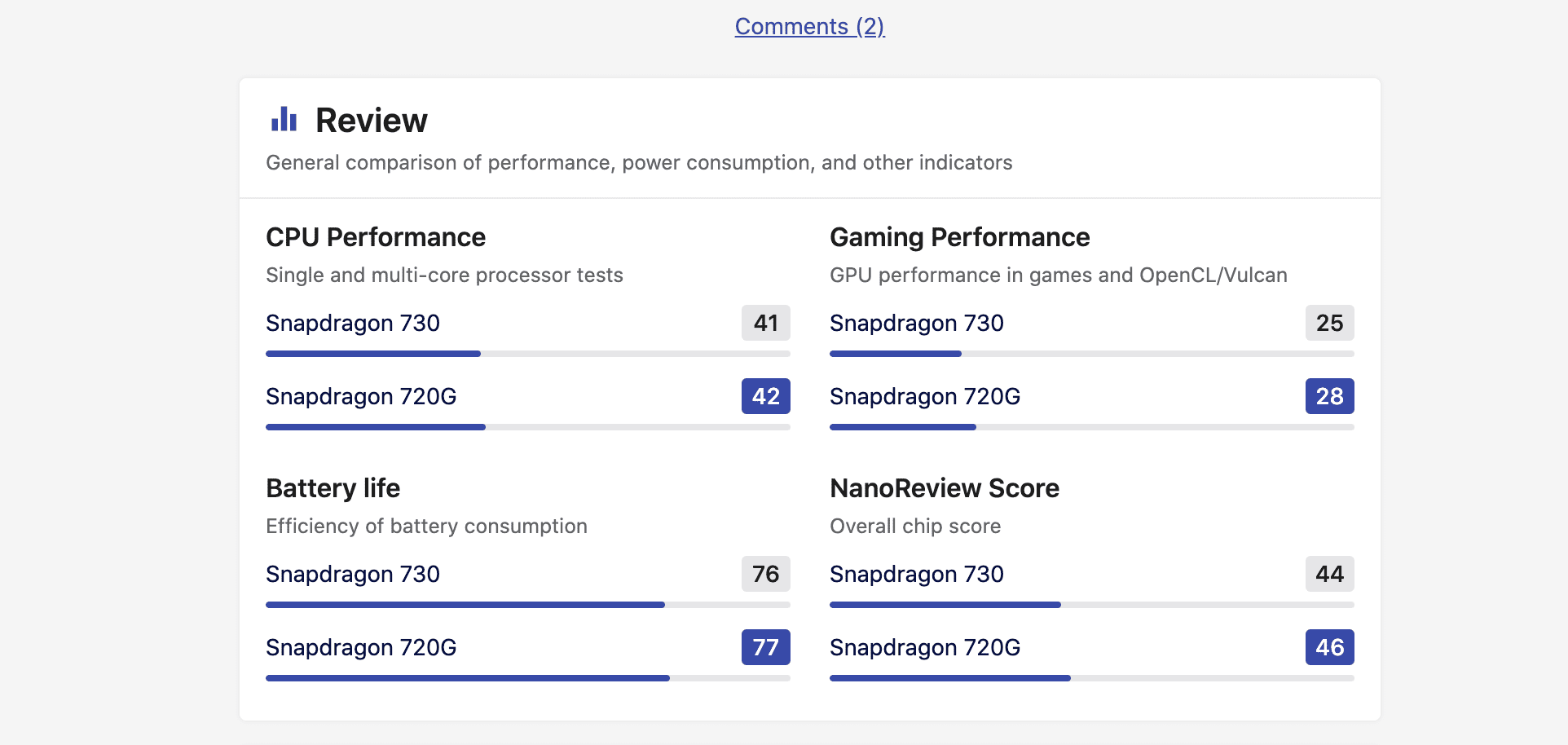Click the NanoReview score 44 badge
1568x745 pixels.
tap(1329, 574)
